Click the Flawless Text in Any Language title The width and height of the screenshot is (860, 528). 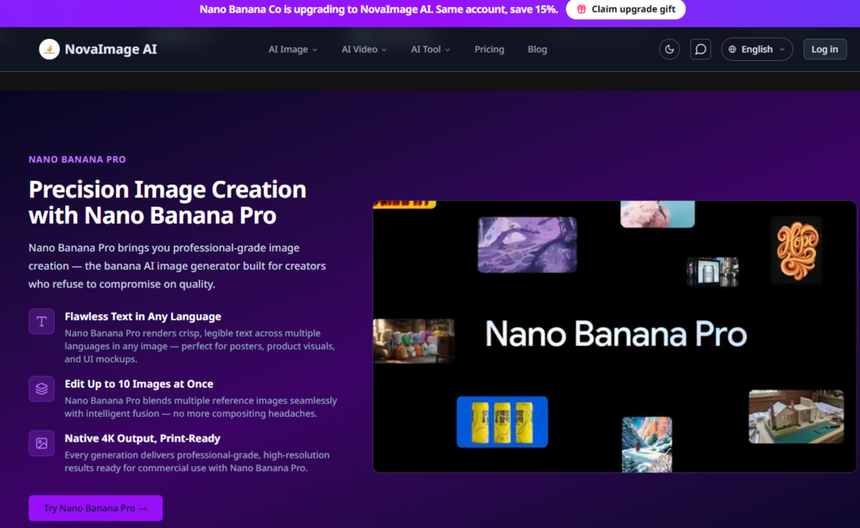pyautogui.click(x=143, y=316)
